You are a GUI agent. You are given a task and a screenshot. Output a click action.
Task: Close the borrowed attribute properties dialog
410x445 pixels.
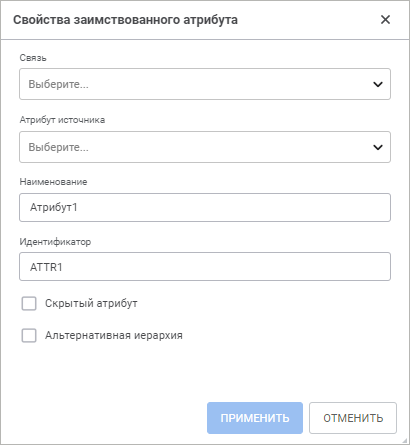coord(385,20)
